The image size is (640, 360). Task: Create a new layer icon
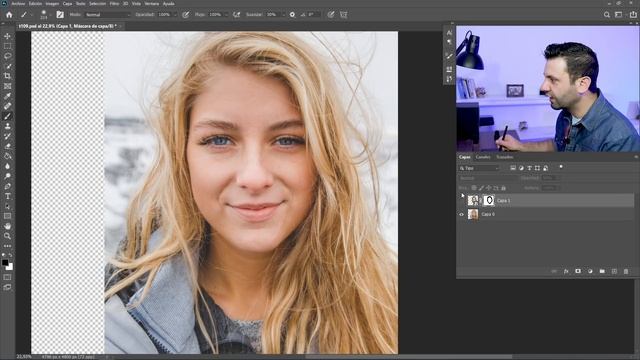pyautogui.click(x=614, y=271)
